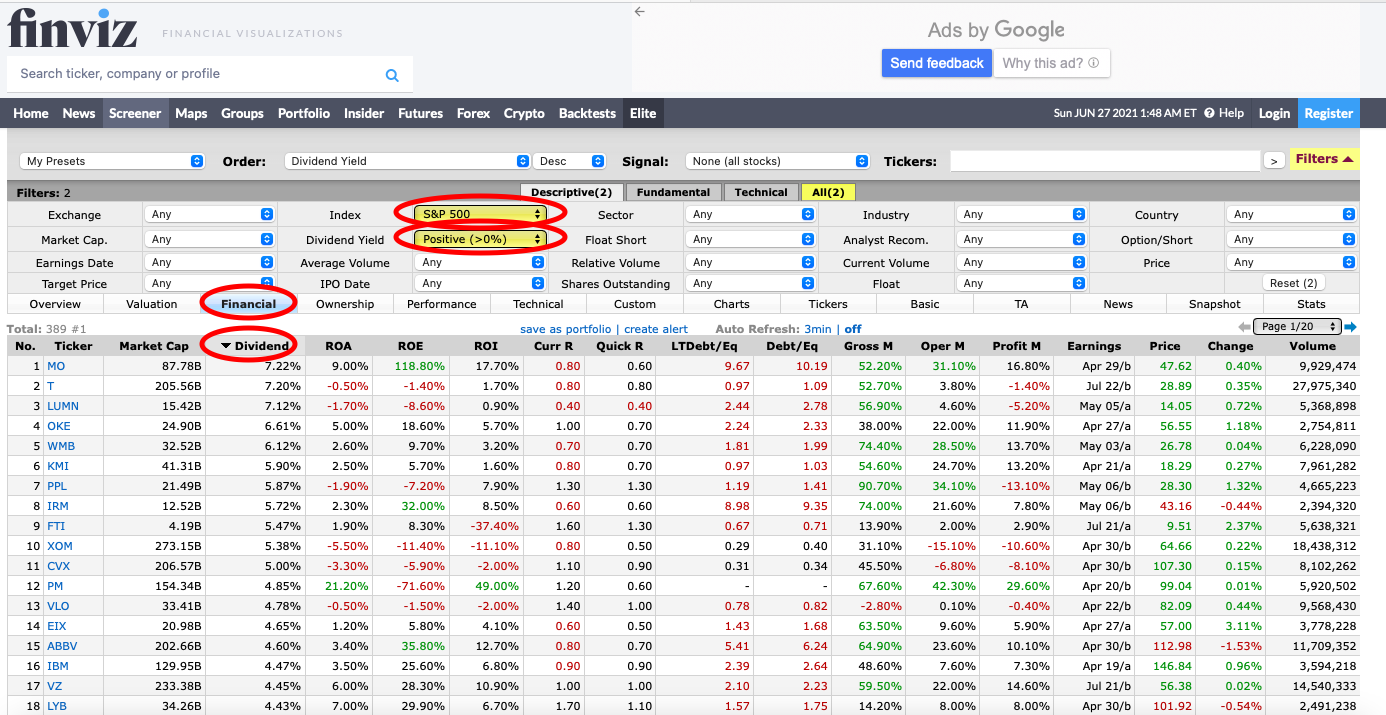Sort by the Market Cap column header

pos(154,346)
